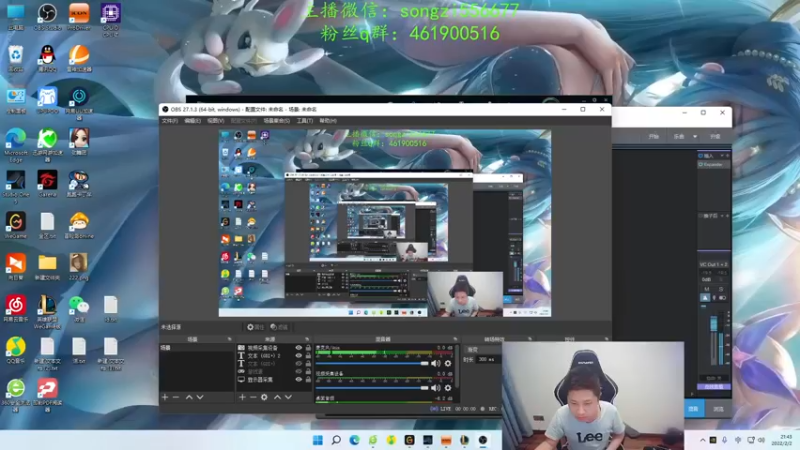Add a new source with the plus button
800x450 pixels.
pos(242,397)
